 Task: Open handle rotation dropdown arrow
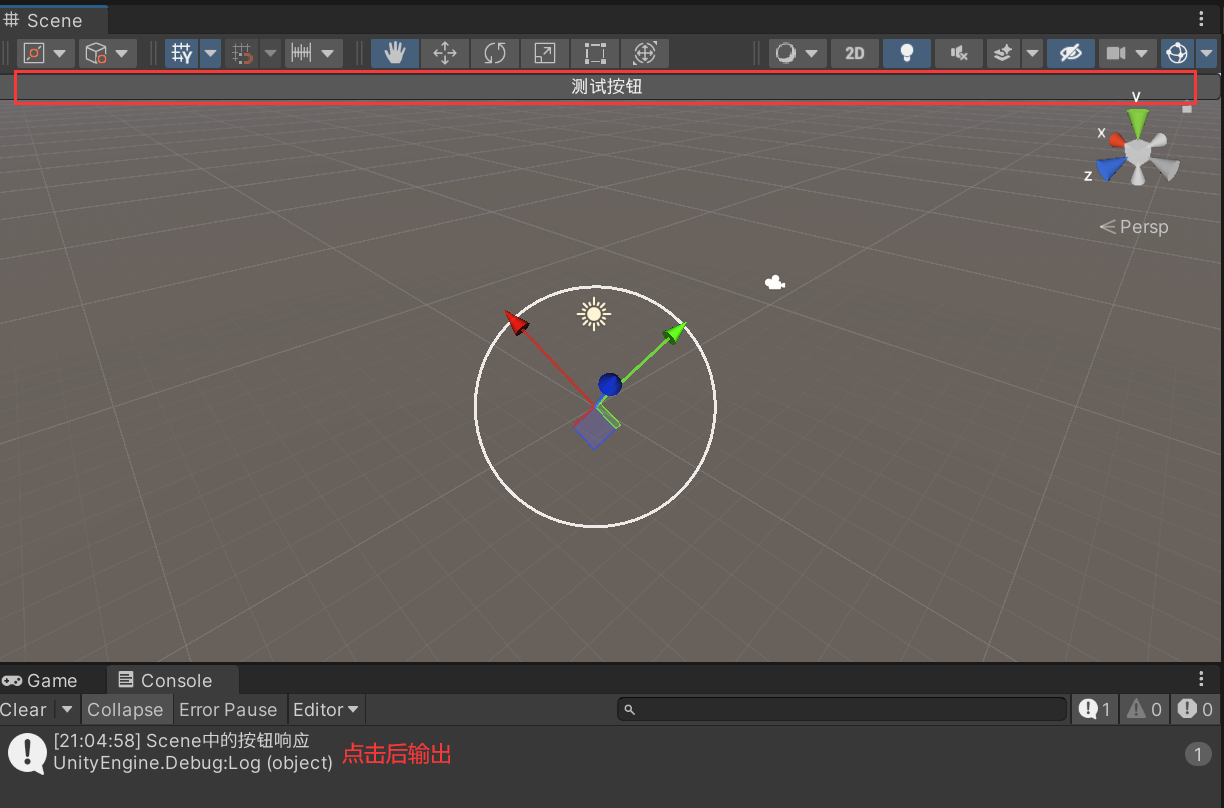click(x=123, y=53)
